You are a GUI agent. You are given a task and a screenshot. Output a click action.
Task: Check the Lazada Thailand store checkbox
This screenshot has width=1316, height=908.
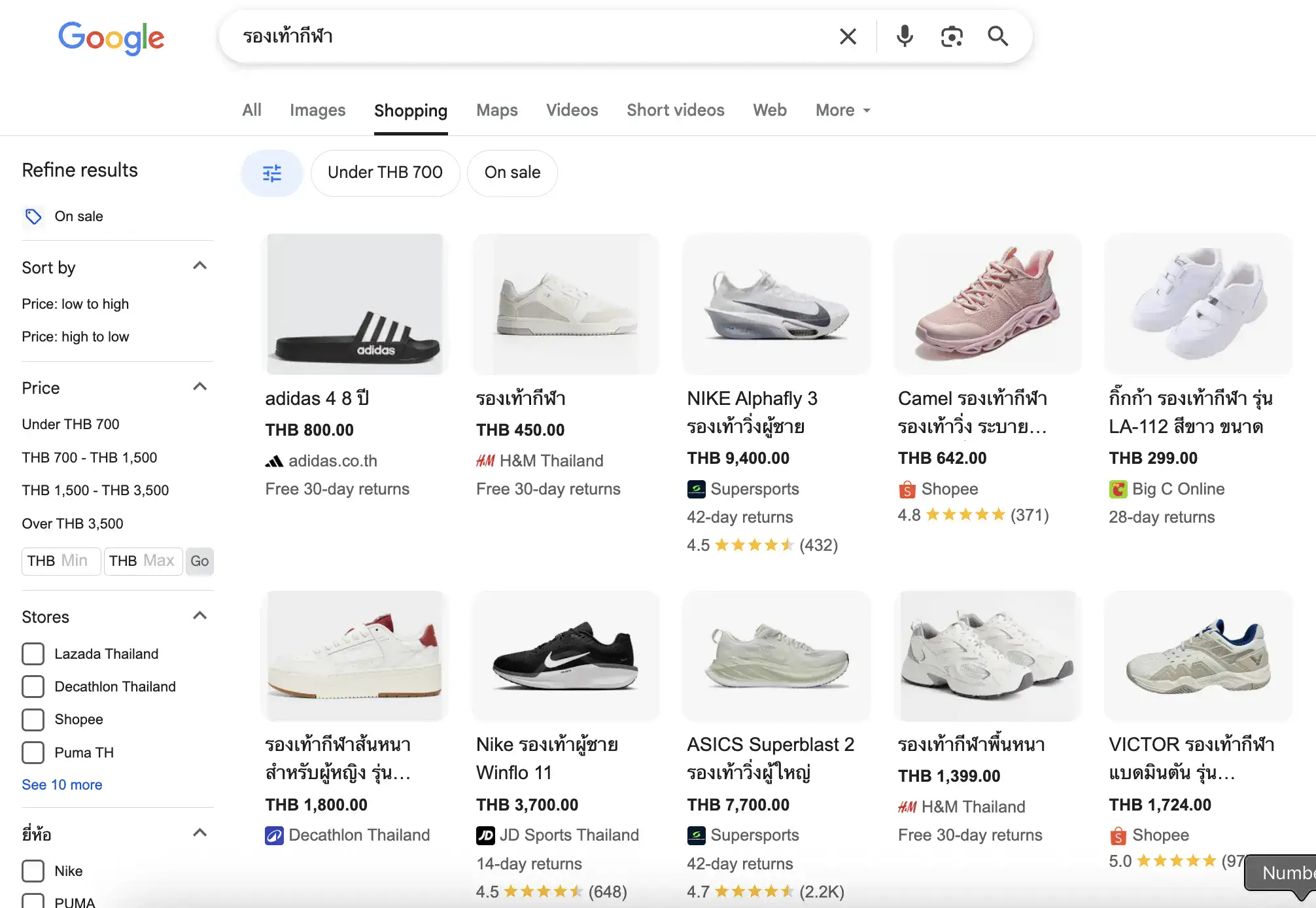pyautogui.click(x=33, y=654)
